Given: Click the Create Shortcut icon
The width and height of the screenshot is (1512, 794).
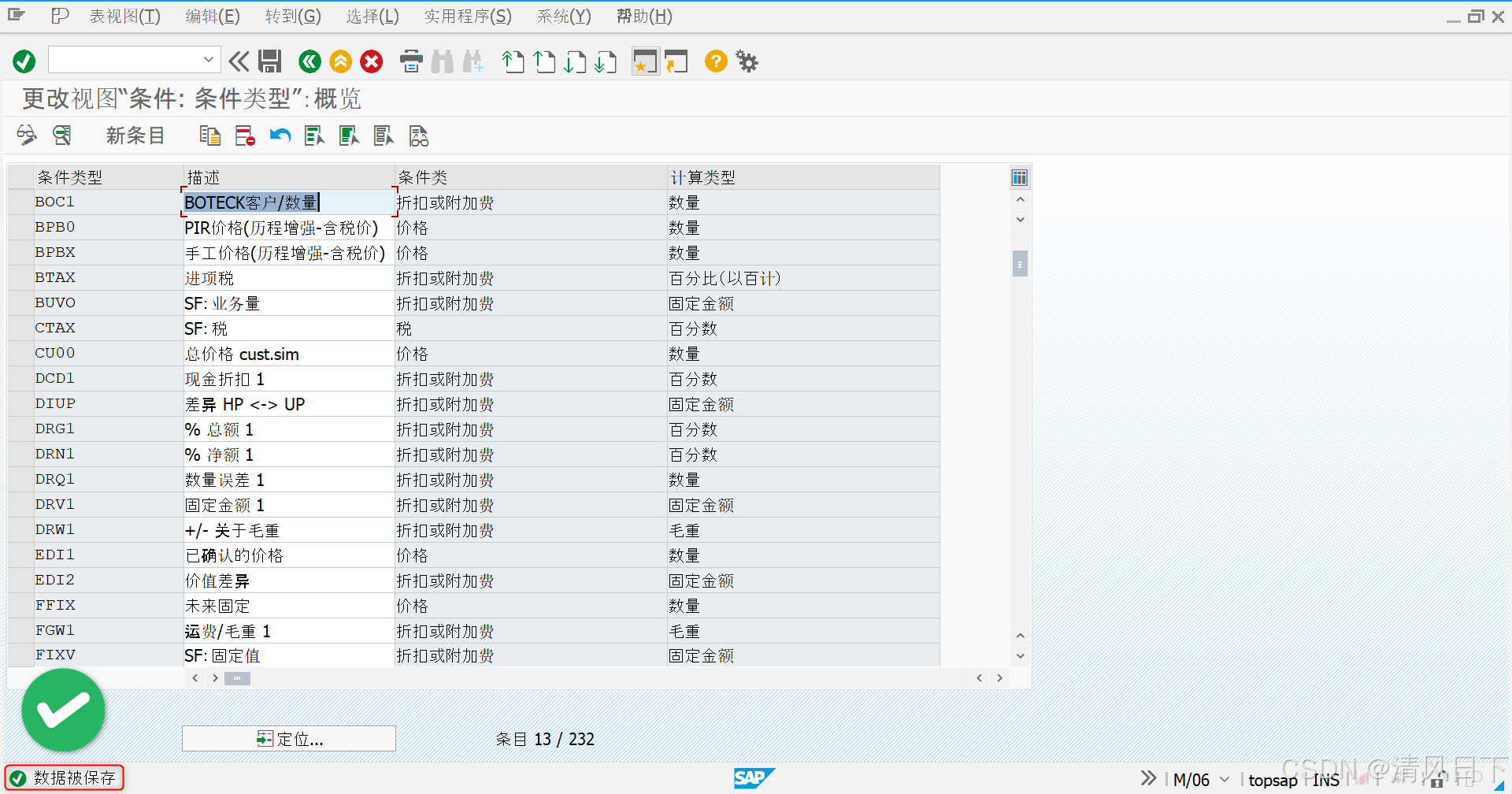Looking at the screenshot, I should coord(676,61).
